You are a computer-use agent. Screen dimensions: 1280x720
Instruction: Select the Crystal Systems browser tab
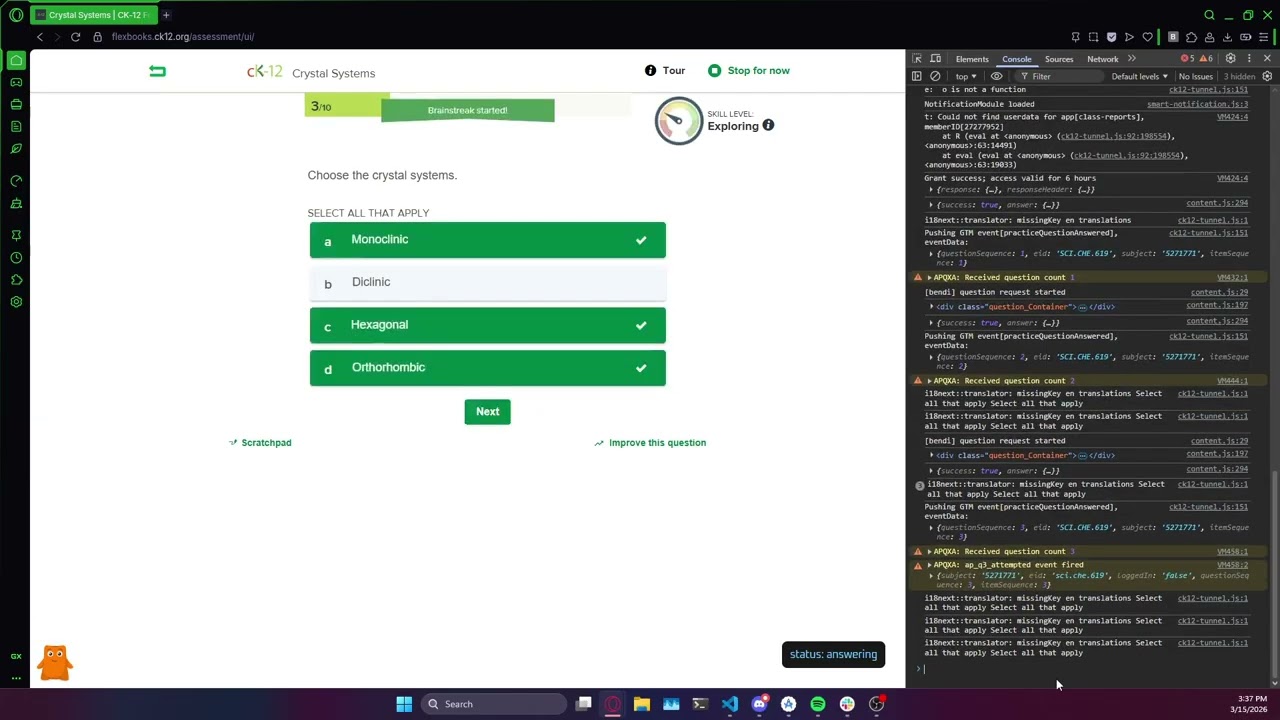click(x=93, y=15)
